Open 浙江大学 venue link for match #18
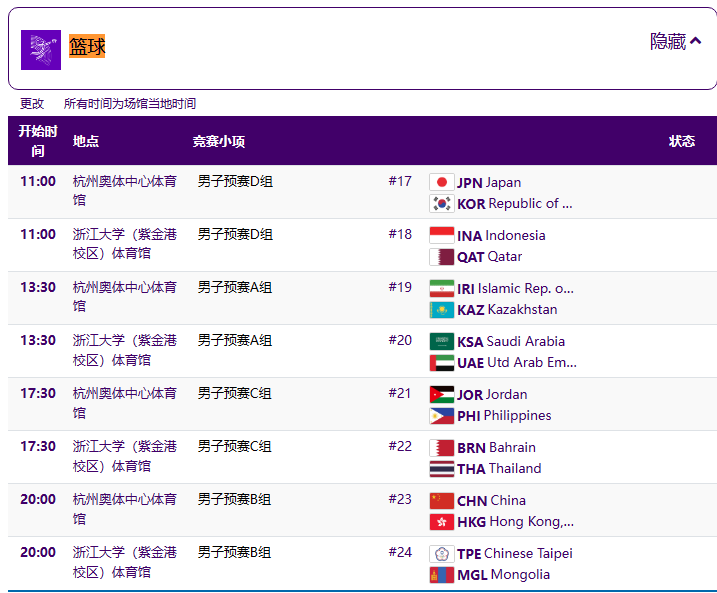 click(x=124, y=243)
